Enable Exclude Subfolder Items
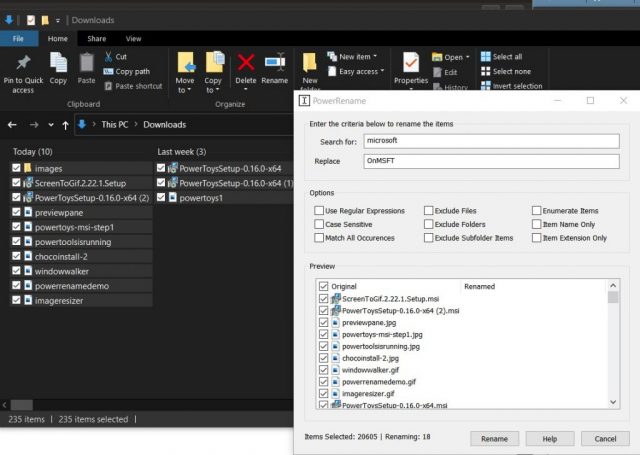This screenshot has width=640, height=455. click(x=429, y=237)
